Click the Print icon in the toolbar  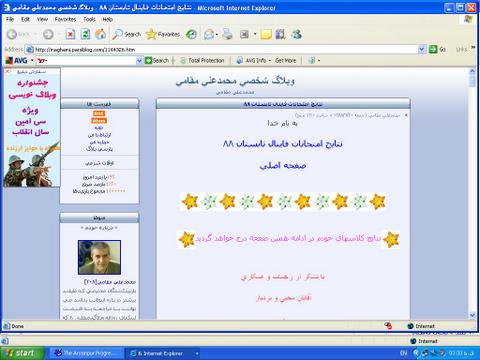click(227, 34)
